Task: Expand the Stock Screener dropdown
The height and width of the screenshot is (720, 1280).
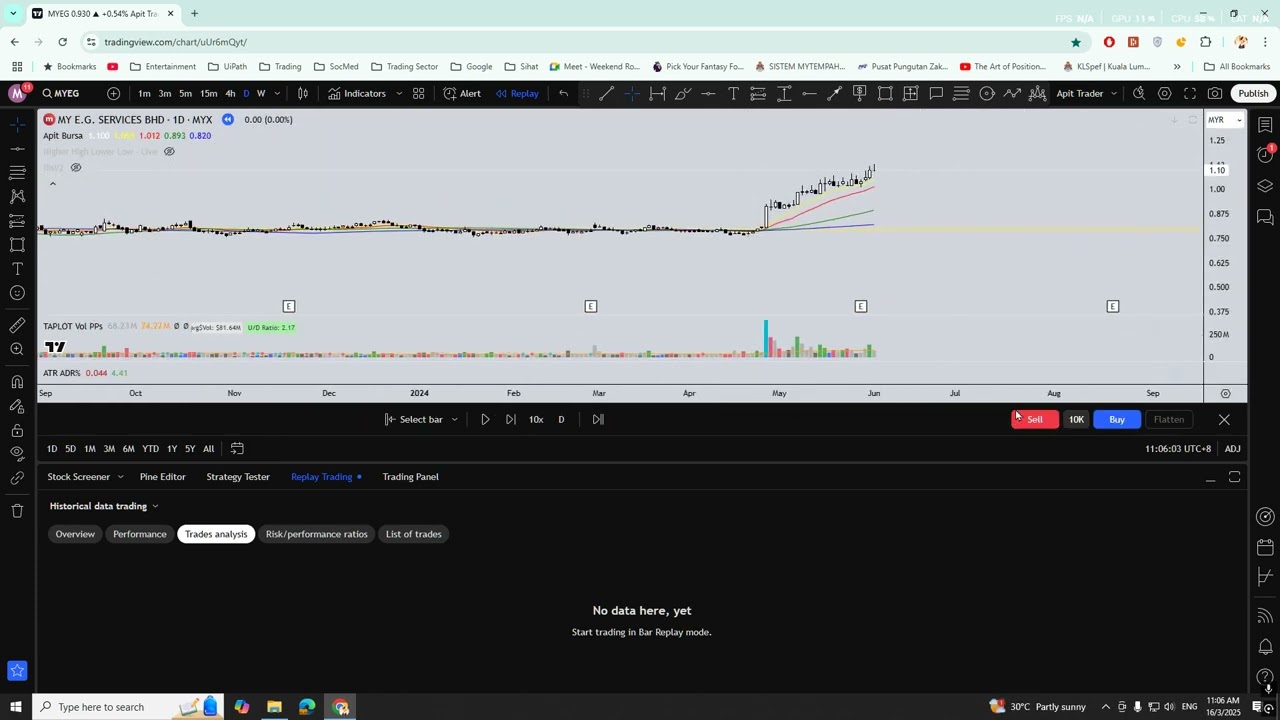Action: (120, 477)
